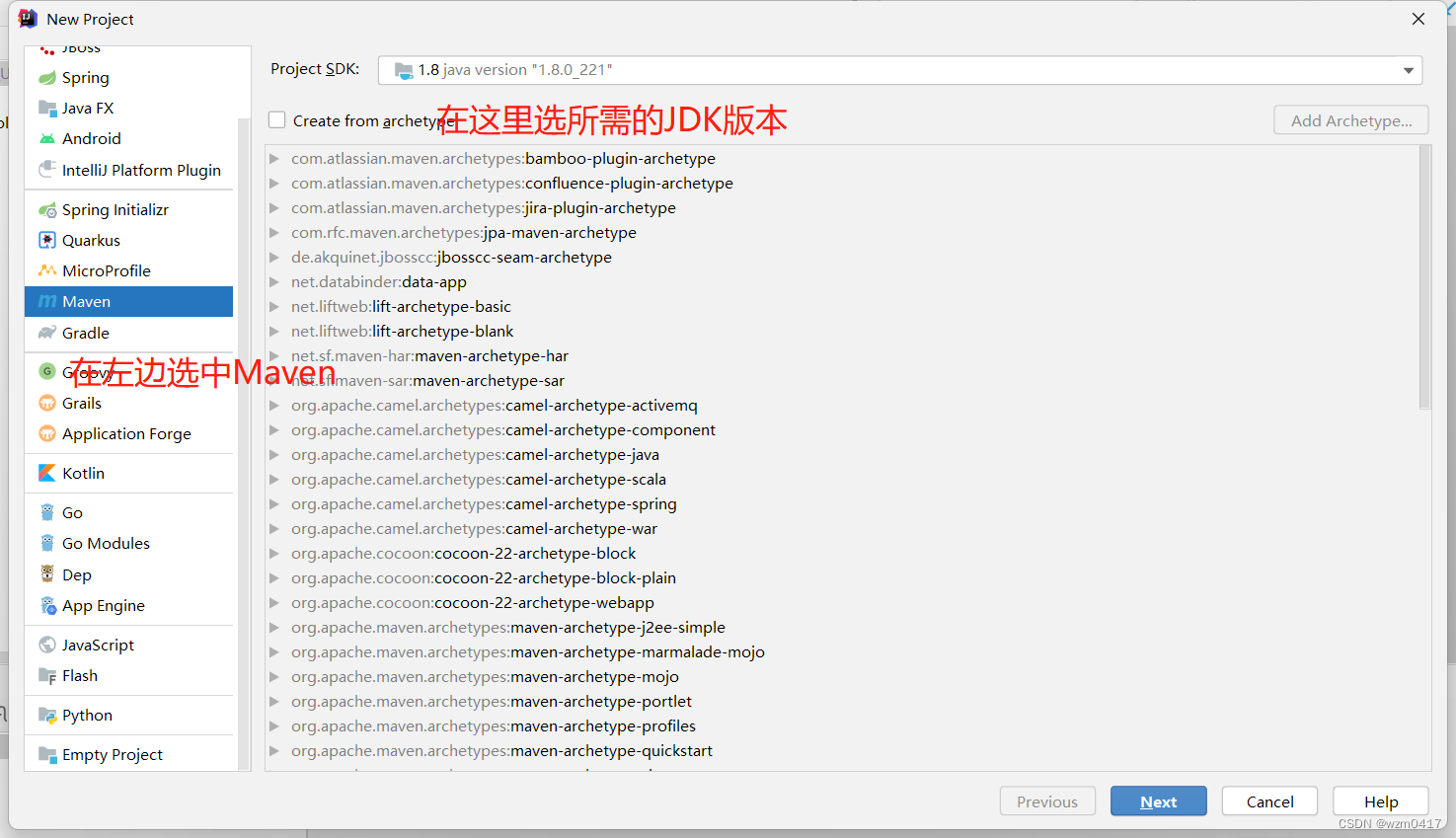This screenshot has height=838, width=1456.
Task: Click the Previous button
Action: 1047,801
